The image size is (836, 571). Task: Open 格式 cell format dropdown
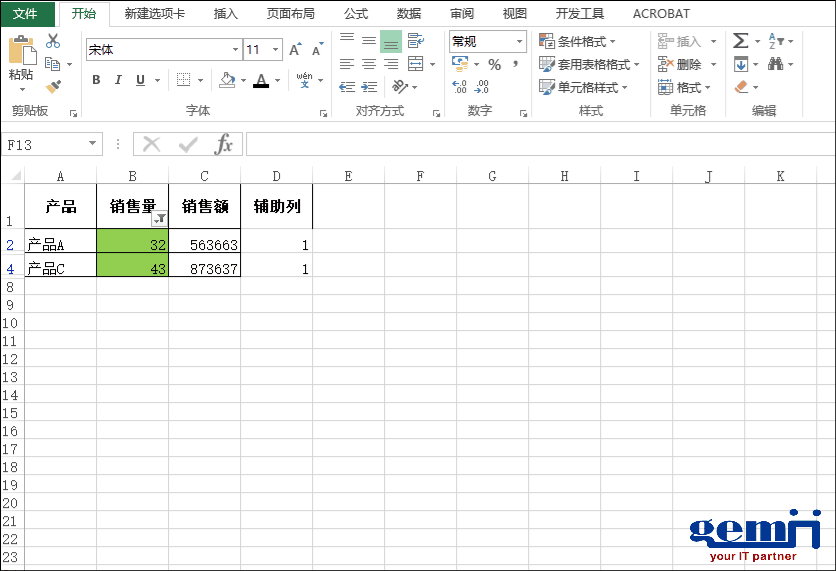click(x=685, y=87)
